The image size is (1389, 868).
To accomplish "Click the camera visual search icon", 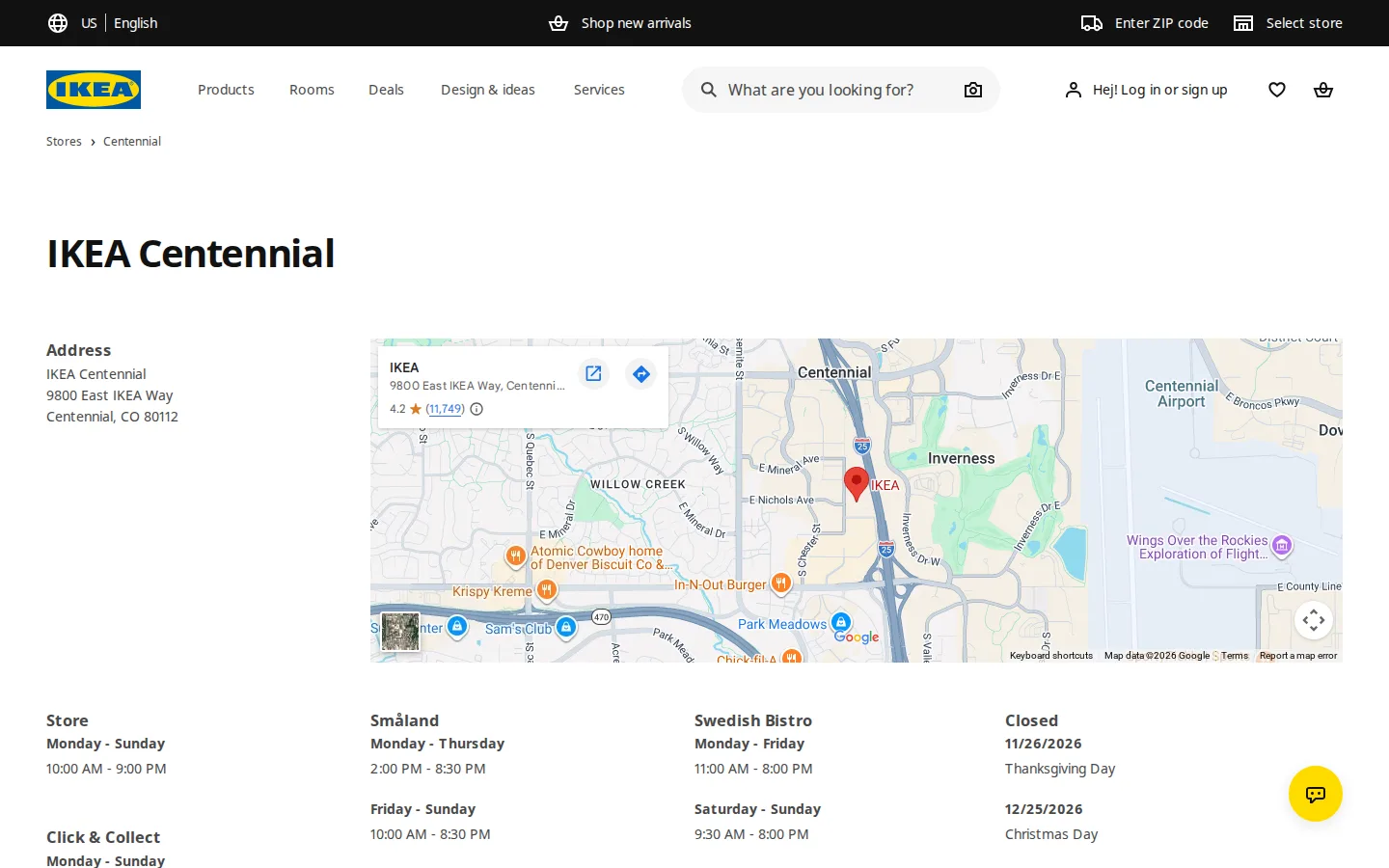I will click(x=973, y=90).
